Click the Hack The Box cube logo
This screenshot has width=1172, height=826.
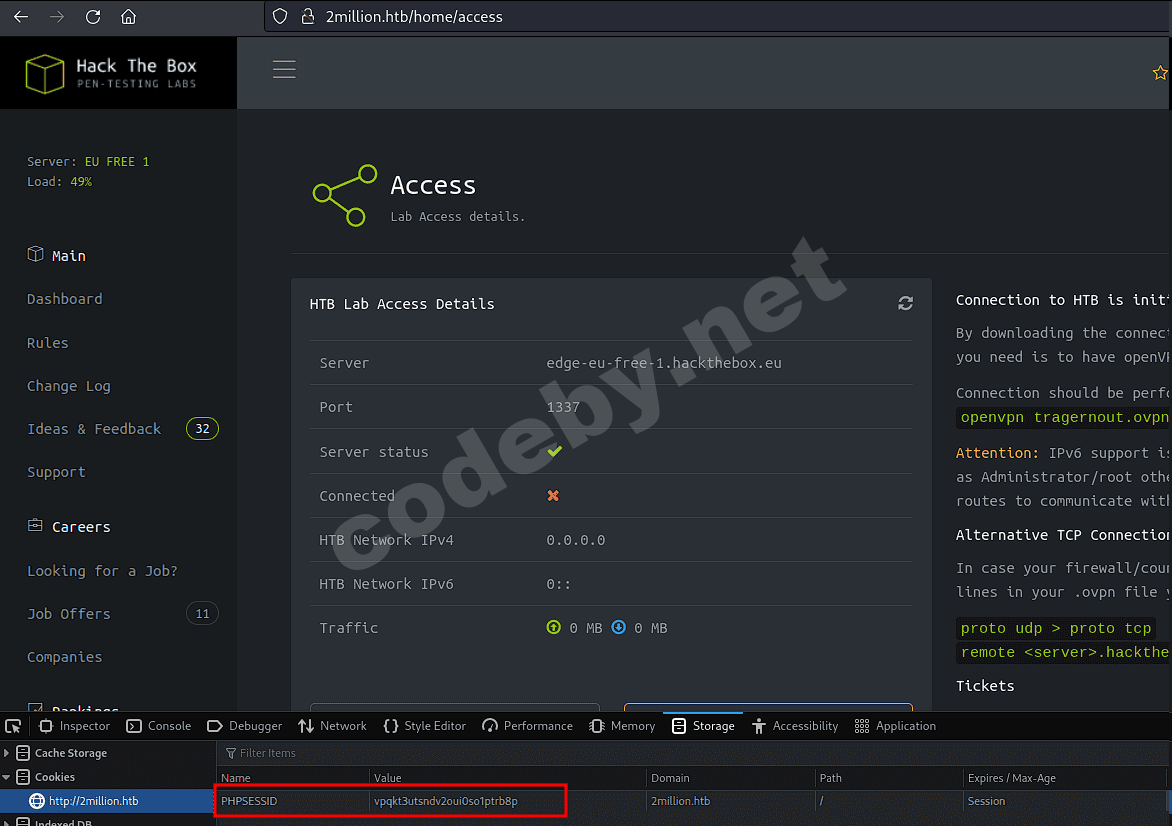click(45, 73)
